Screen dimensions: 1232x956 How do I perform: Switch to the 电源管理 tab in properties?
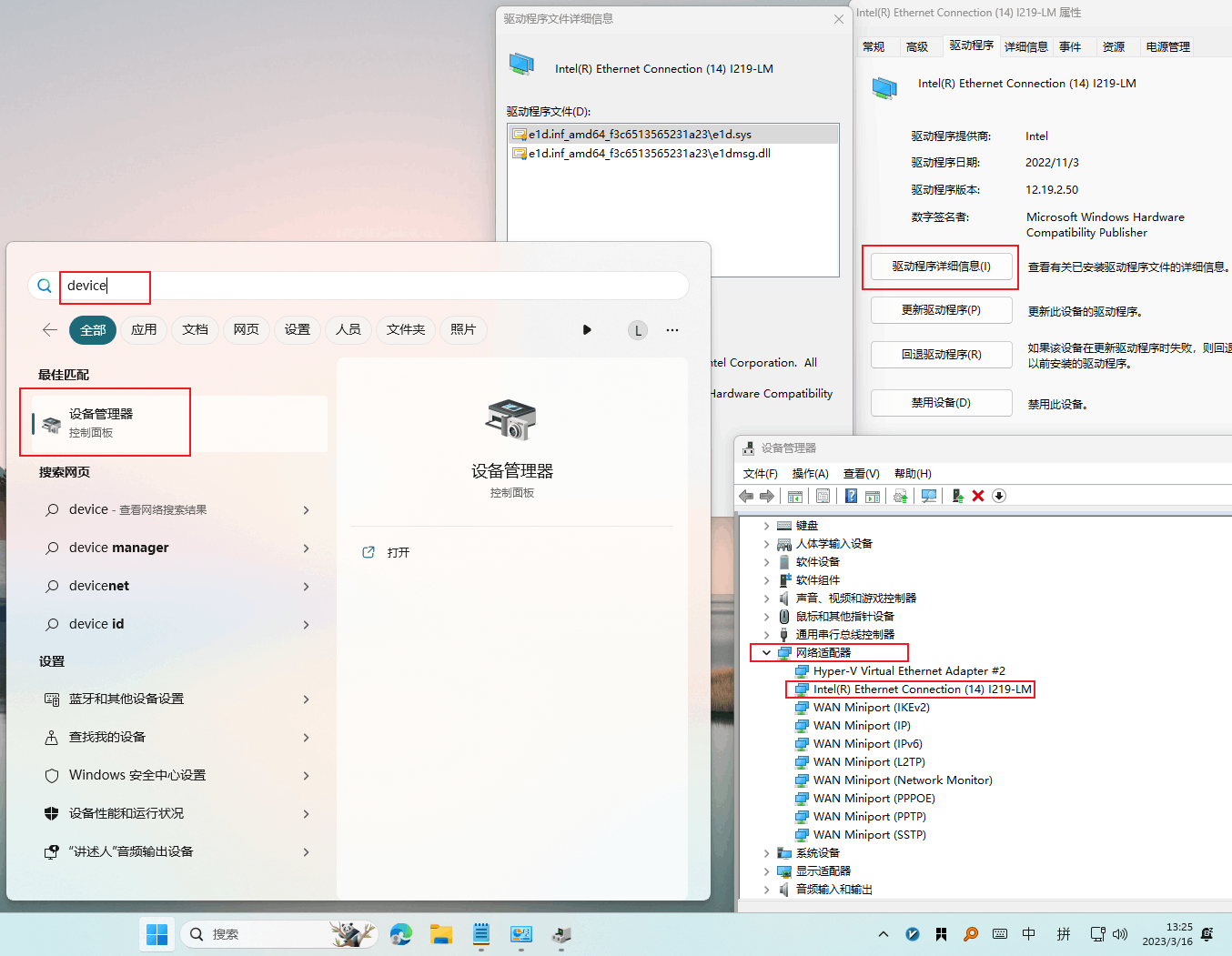click(1168, 46)
